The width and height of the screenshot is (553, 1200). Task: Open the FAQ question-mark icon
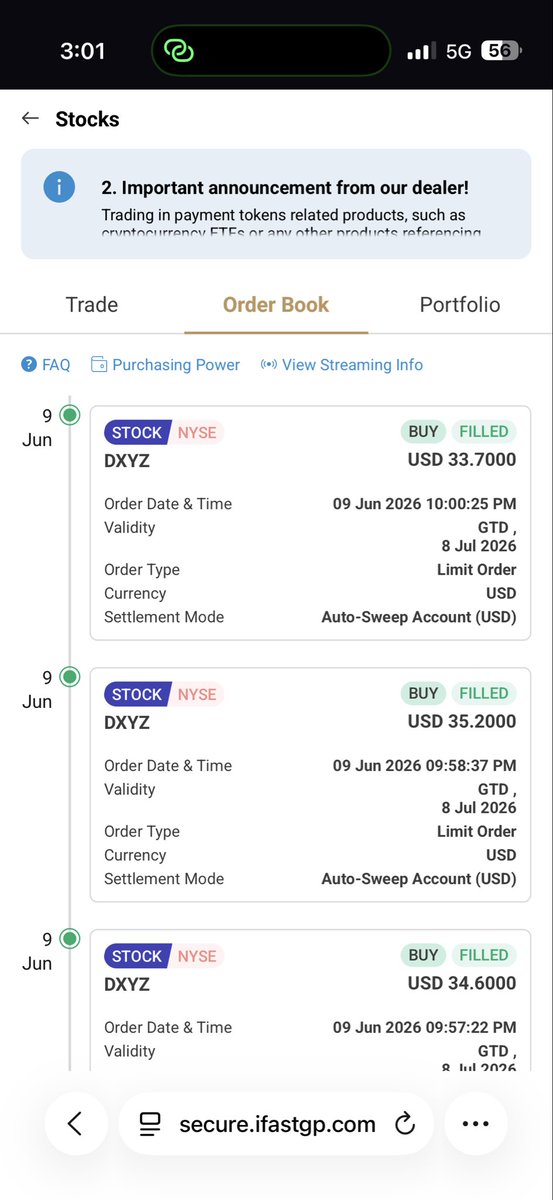point(29,365)
